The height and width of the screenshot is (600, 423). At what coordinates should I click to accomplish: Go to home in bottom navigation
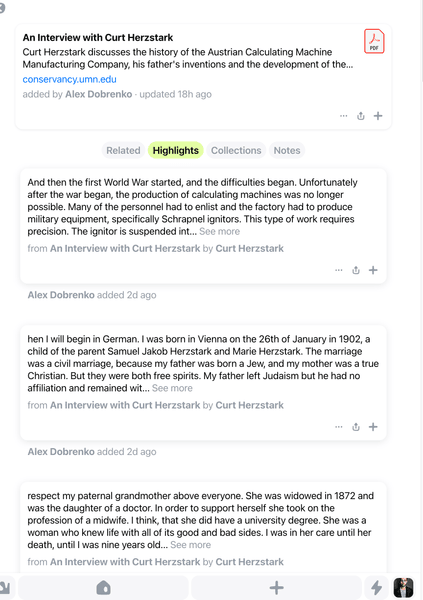(103, 587)
